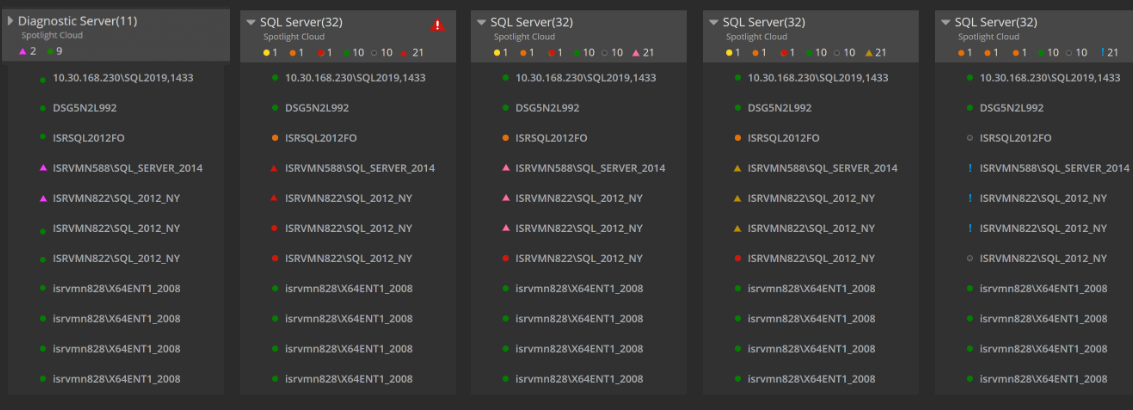This screenshot has height=410, width=1133.
Task: Click red alert warning icon in SQL Server header
Action: pyautogui.click(x=438, y=25)
